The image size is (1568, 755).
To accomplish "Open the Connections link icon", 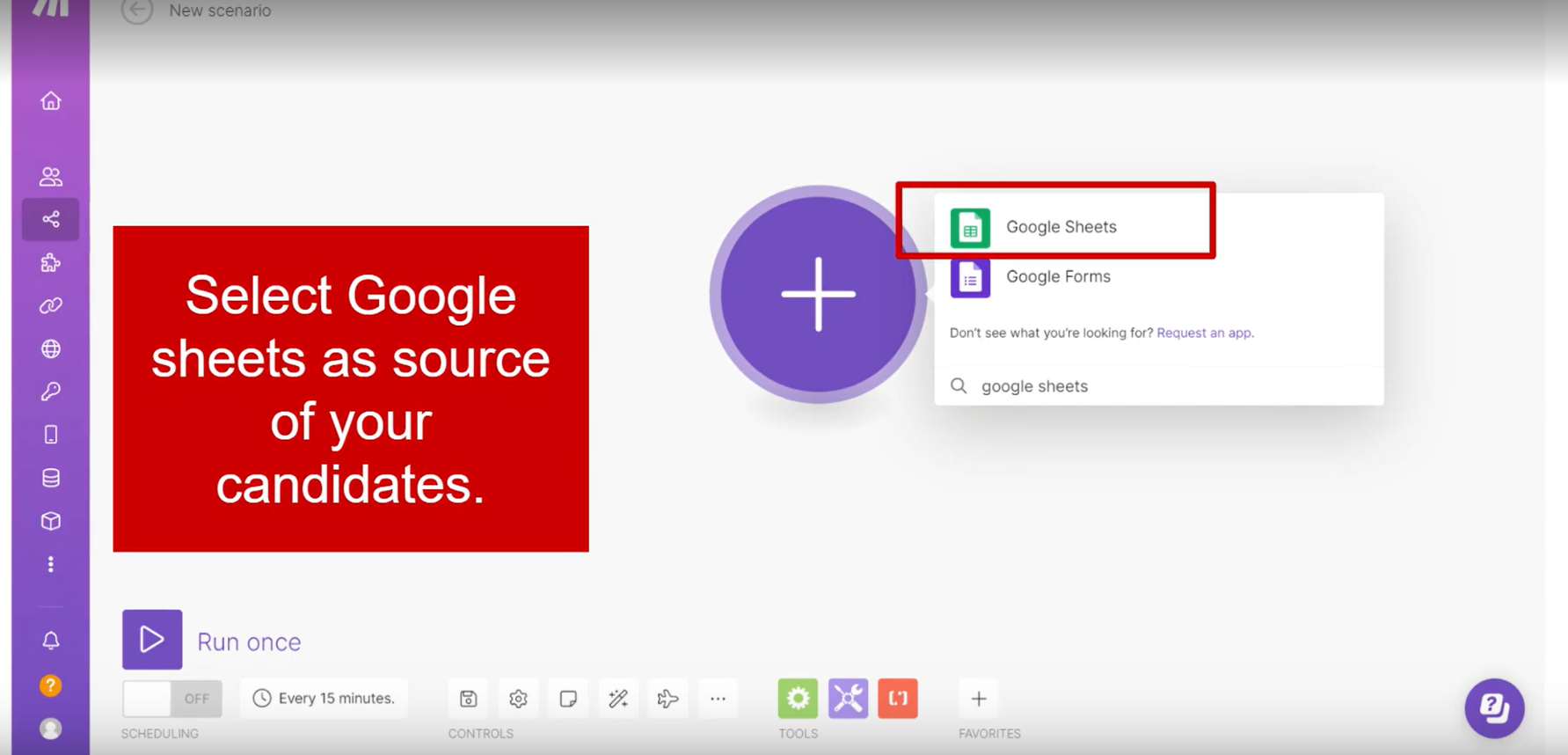I will point(51,305).
